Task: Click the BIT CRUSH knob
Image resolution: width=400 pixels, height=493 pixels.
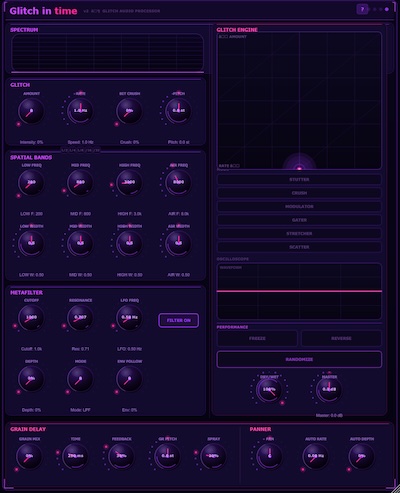Action: pyautogui.click(x=129, y=111)
